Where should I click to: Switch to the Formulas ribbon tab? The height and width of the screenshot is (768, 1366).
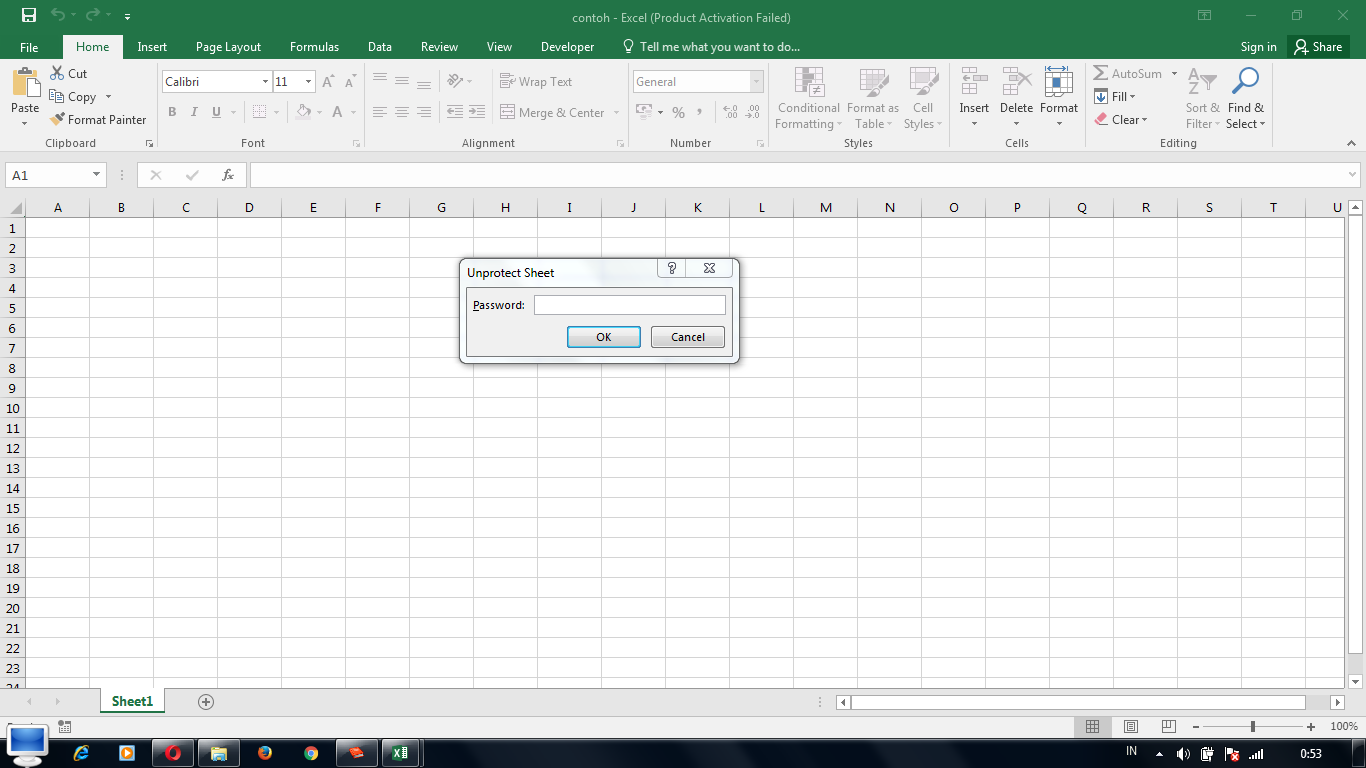(314, 46)
